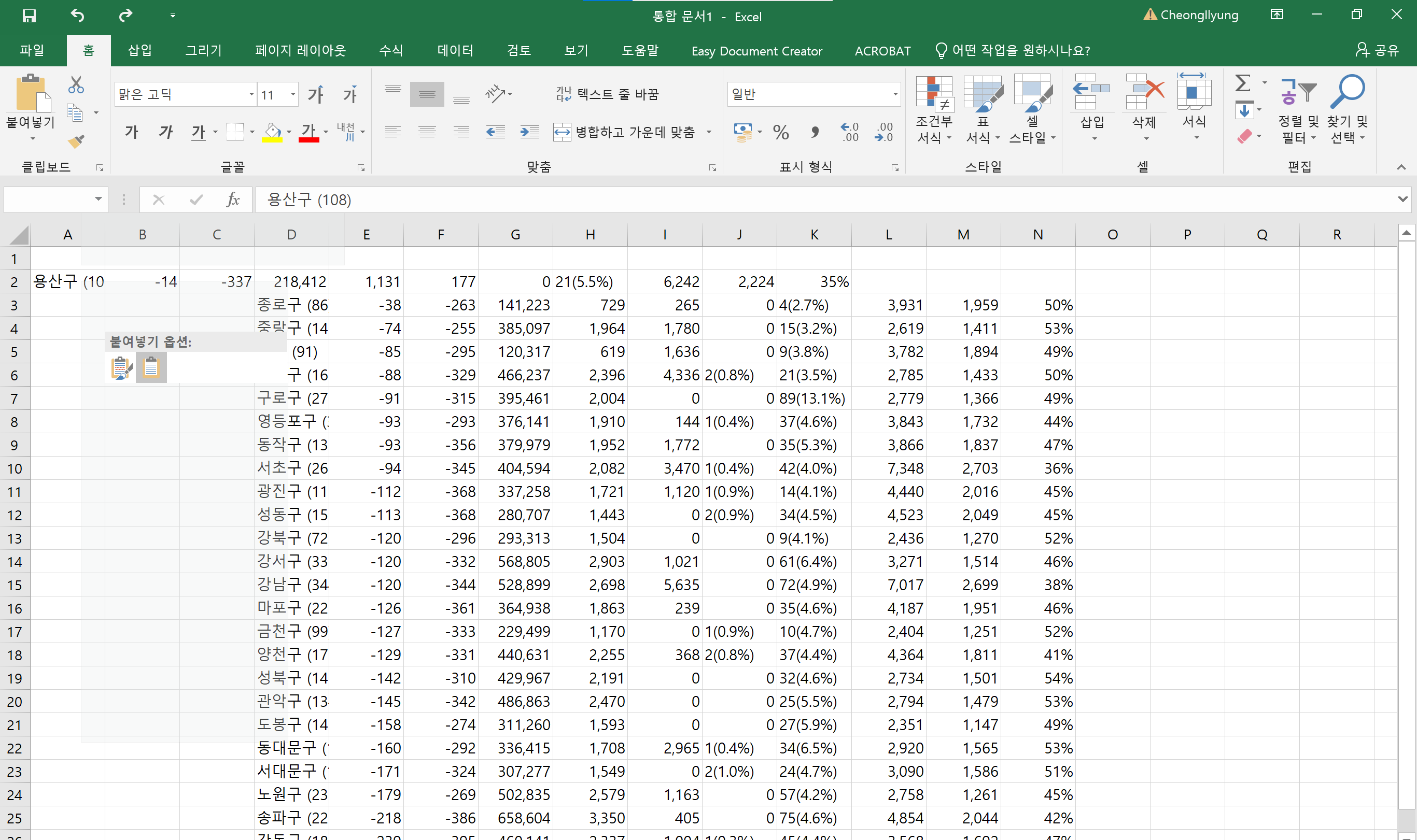Click the AutoSum sigma icon
1417x840 pixels.
pos(1242,83)
